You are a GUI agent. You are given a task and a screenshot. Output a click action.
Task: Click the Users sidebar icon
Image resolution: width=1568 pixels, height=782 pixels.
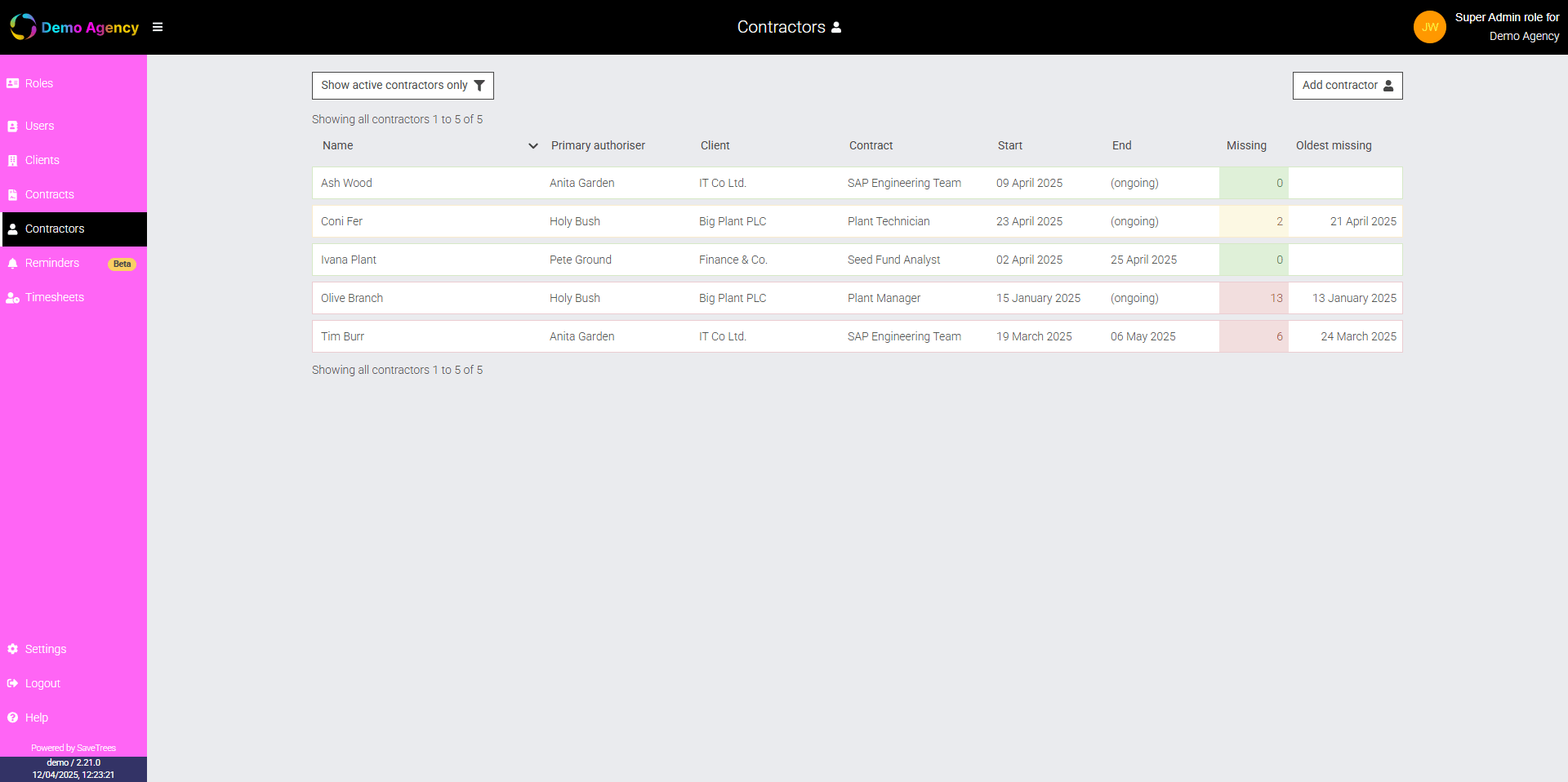tap(12, 126)
